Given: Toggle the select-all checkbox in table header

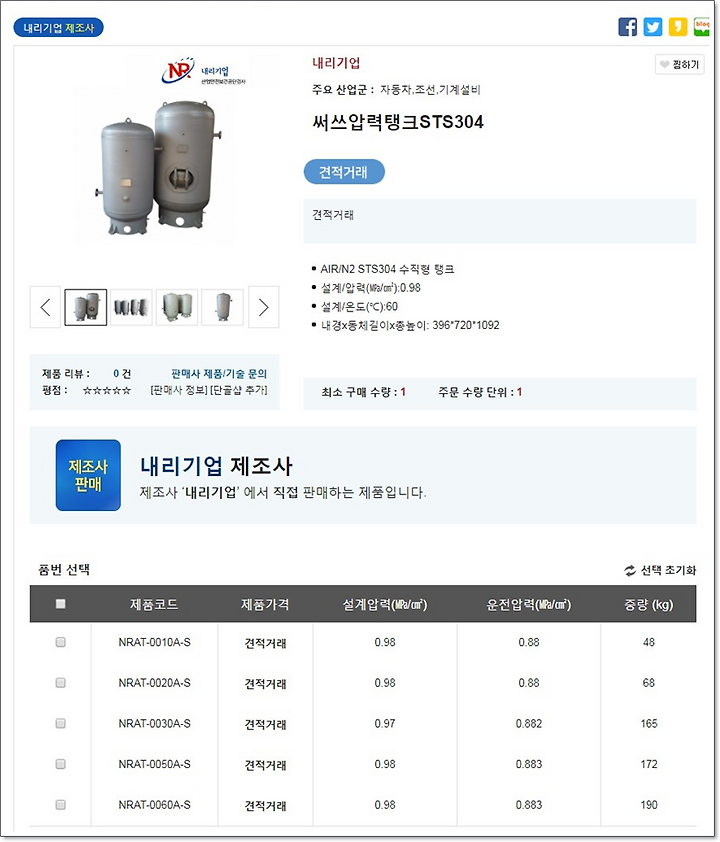Looking at the screenshot, I should tap(61, 604).
